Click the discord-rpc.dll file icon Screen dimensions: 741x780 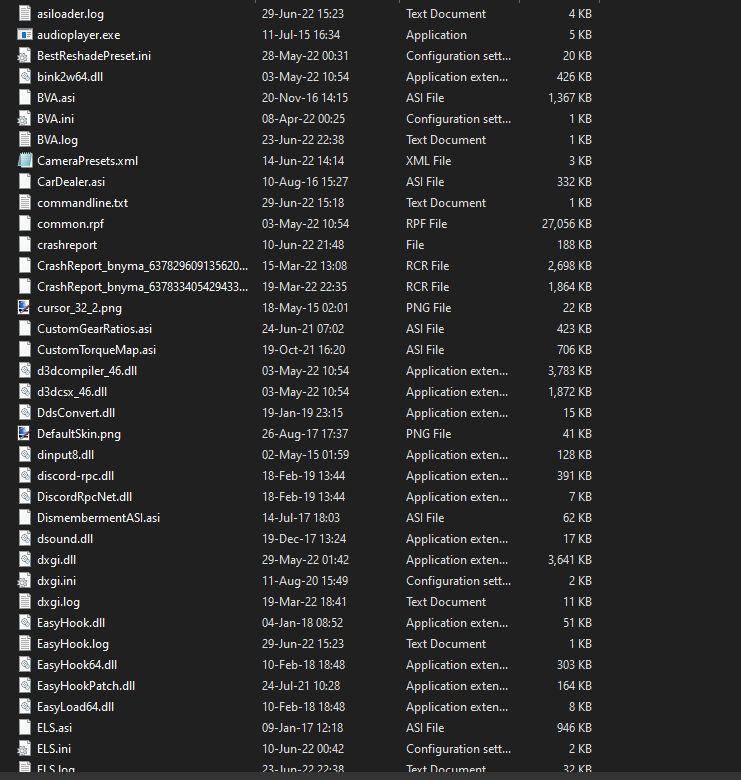pyautogui.click(x=24, y=476)
